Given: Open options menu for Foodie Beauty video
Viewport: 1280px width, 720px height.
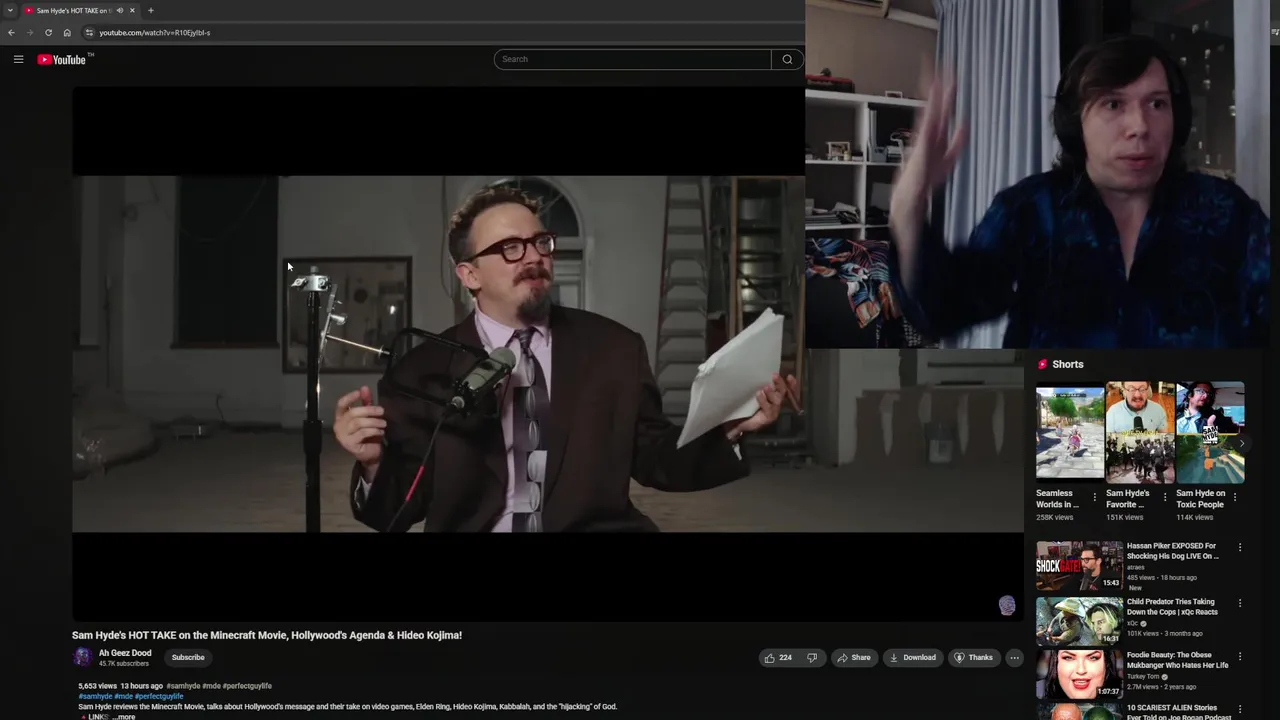Looking at the screenshot, I should (1240, 656).
